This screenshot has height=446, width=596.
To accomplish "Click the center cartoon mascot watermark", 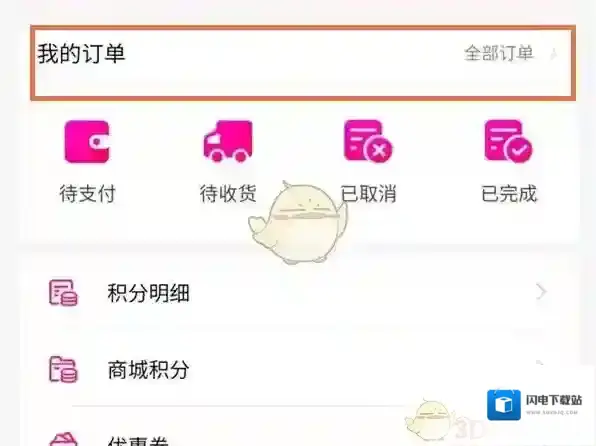I will [298, 222].
